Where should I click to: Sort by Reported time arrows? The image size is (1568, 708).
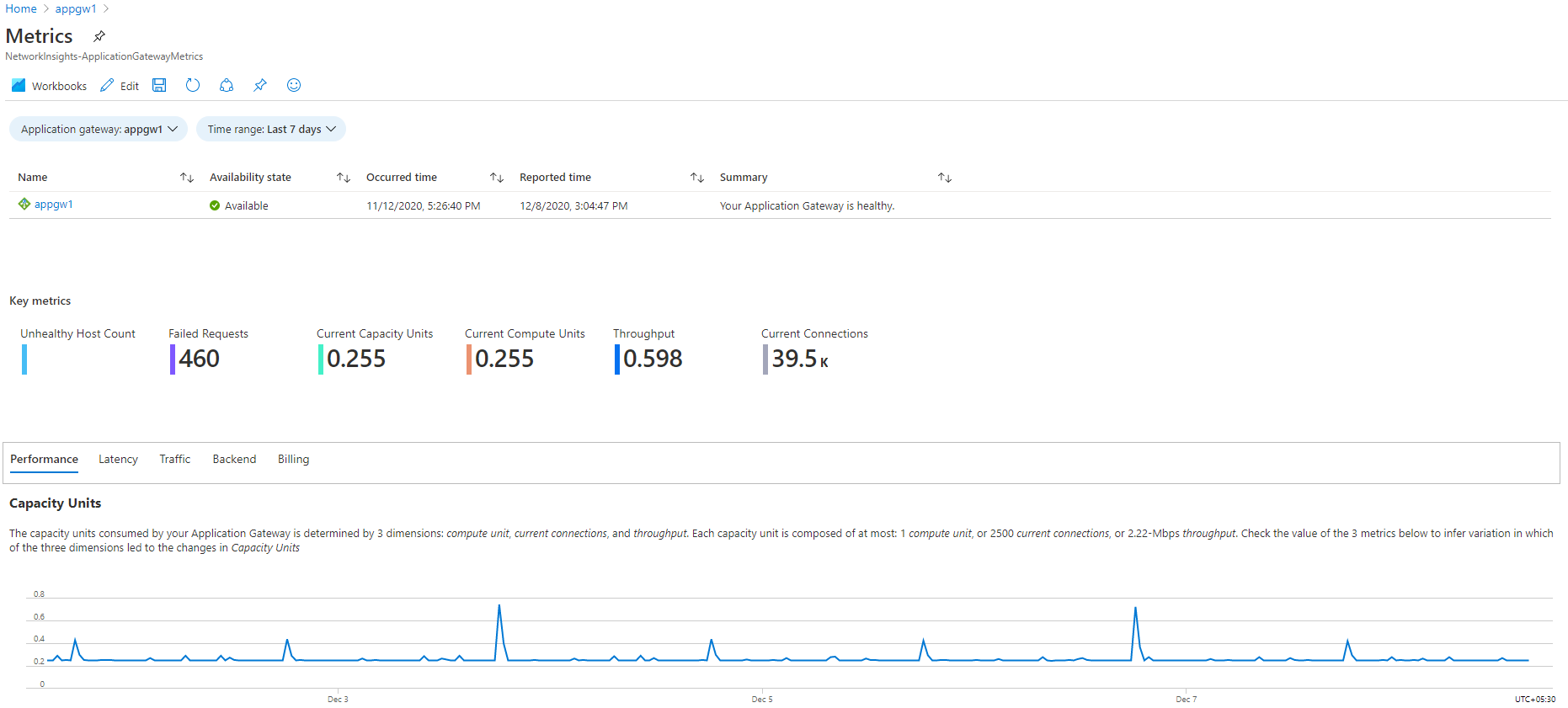697,178
